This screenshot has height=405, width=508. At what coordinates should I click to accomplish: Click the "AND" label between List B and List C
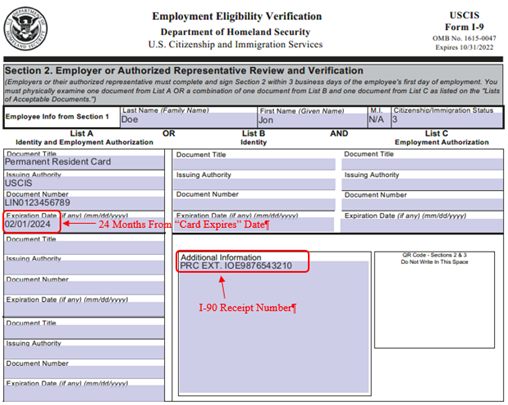coord(339,134)
